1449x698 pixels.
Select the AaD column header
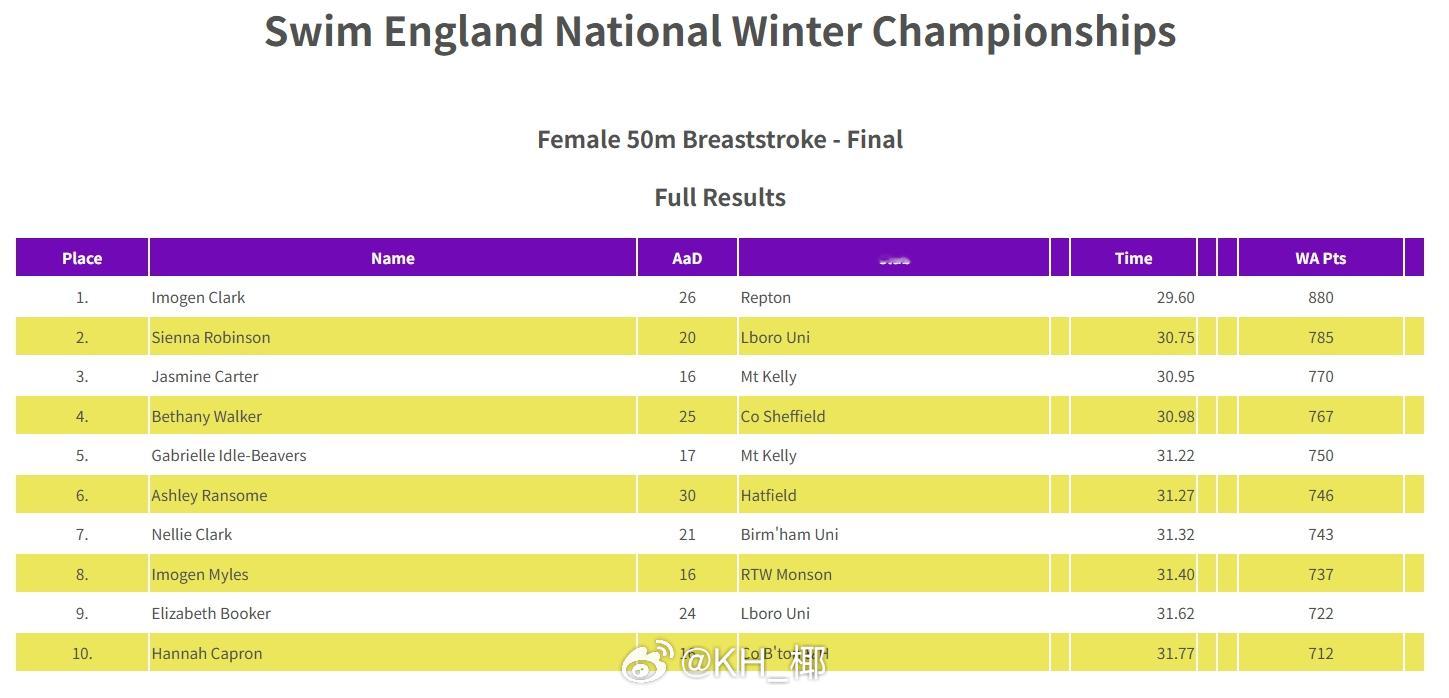[687, 258]
